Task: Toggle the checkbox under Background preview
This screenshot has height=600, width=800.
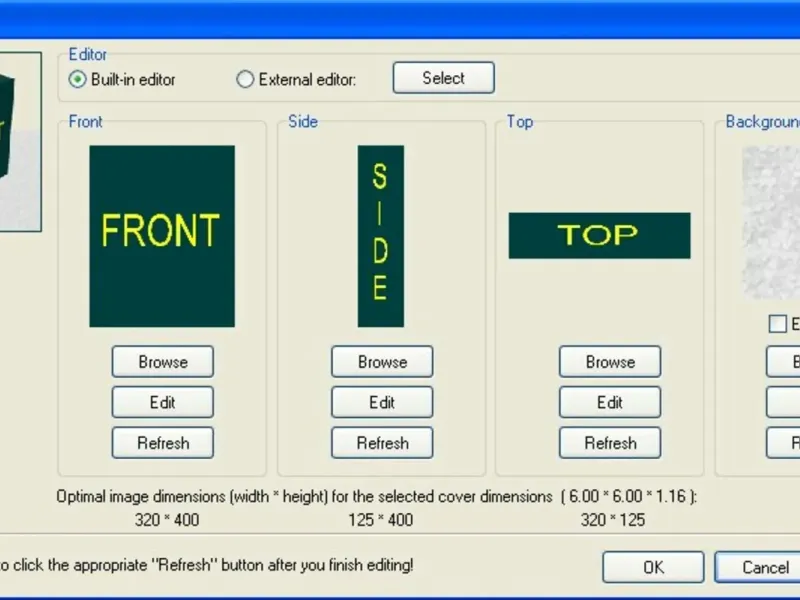Action: pyautogui.click(x=778, y=324)
